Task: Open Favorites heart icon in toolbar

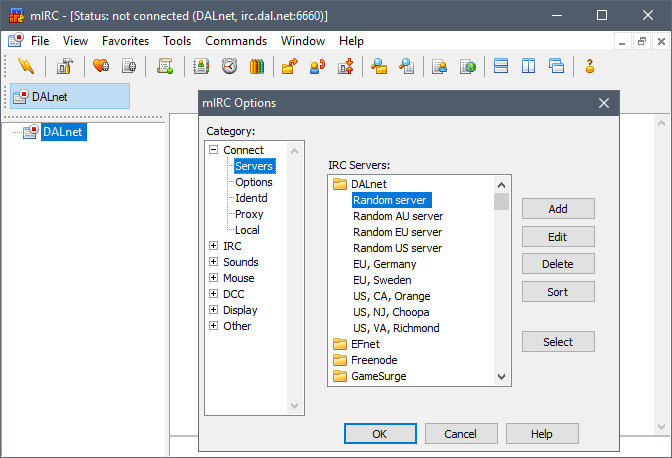Action: (101, 66)
